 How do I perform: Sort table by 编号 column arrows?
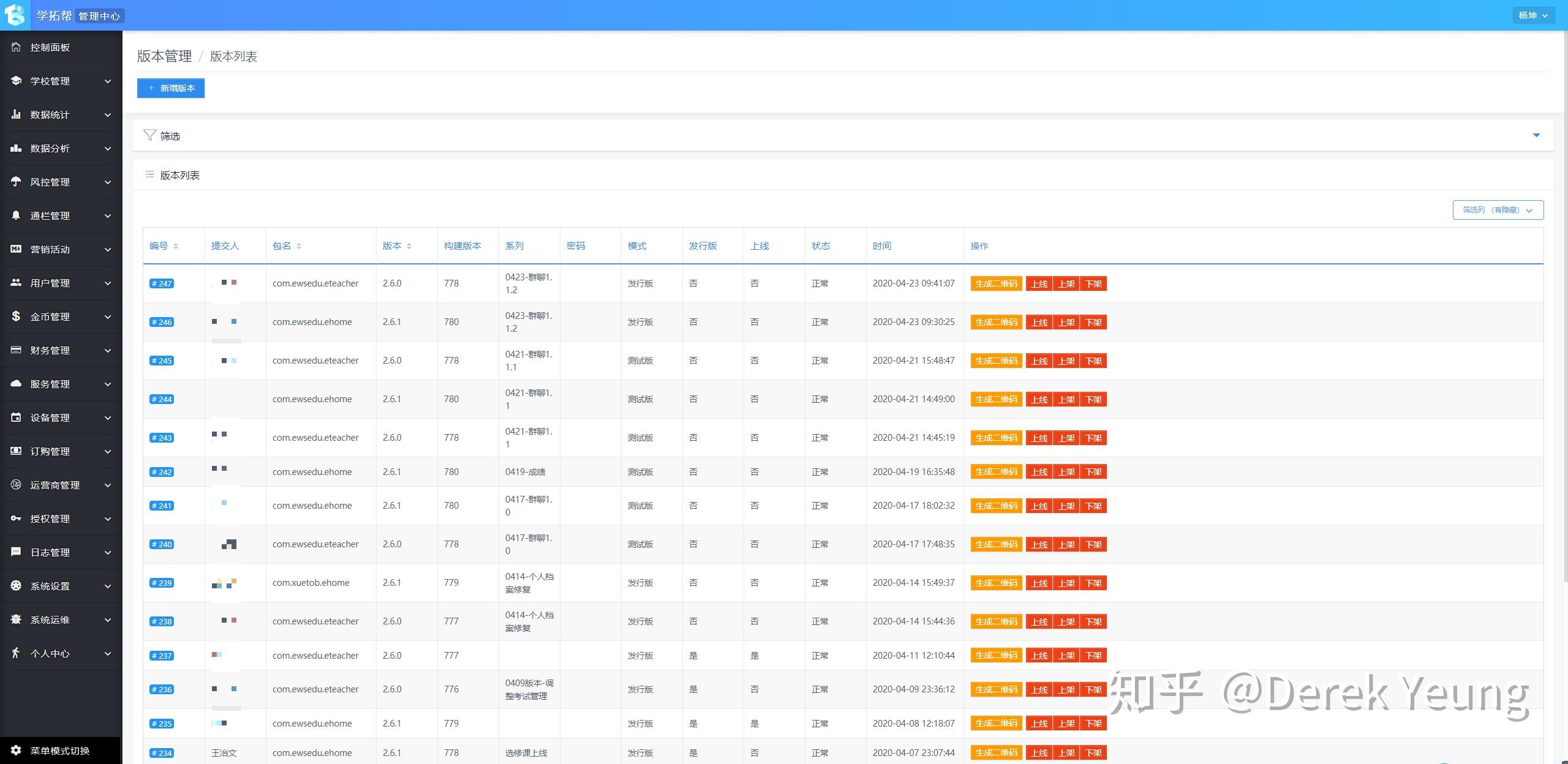(176, 246)
